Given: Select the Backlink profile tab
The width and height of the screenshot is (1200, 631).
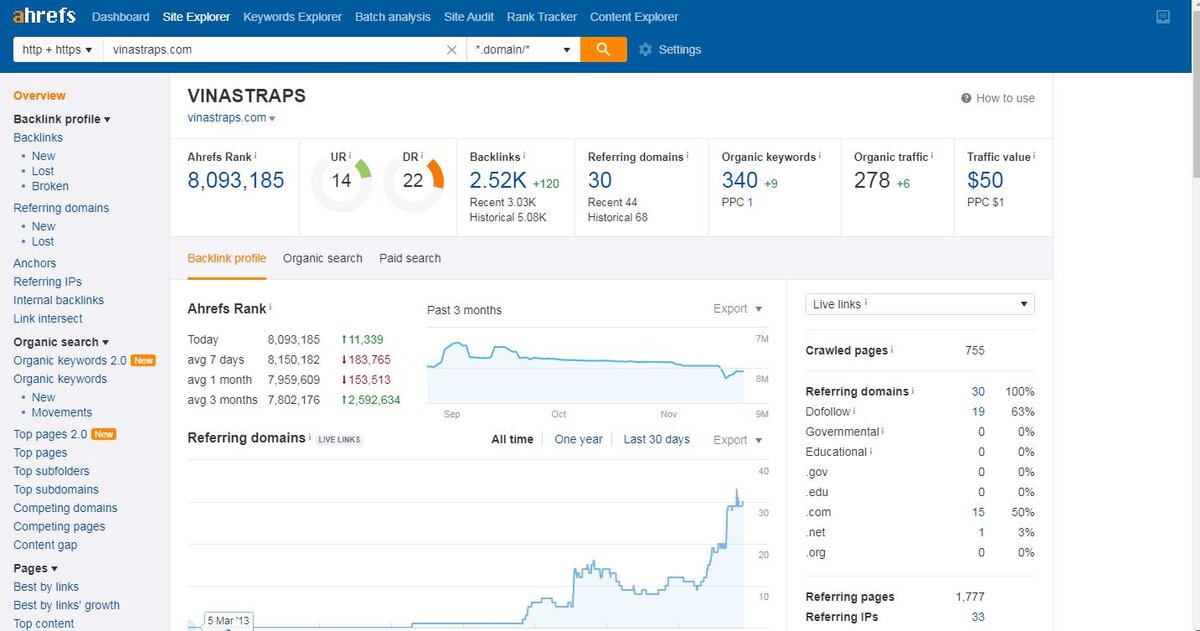Looking at the screenshot, I should [227, 258].
